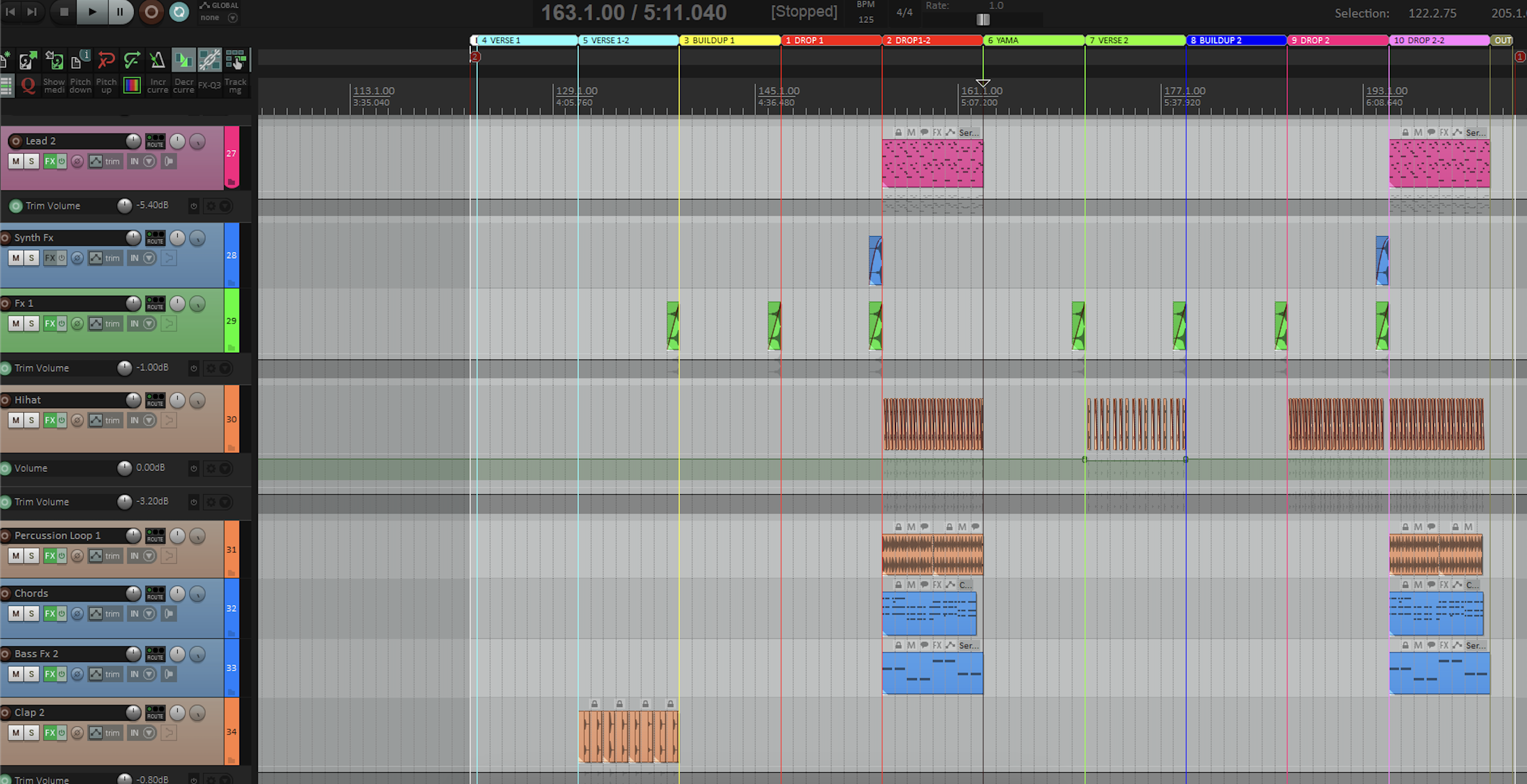
Task: Click the record monitor icon on Chords track
Action: pyautogui.click(x=169, y=613)
